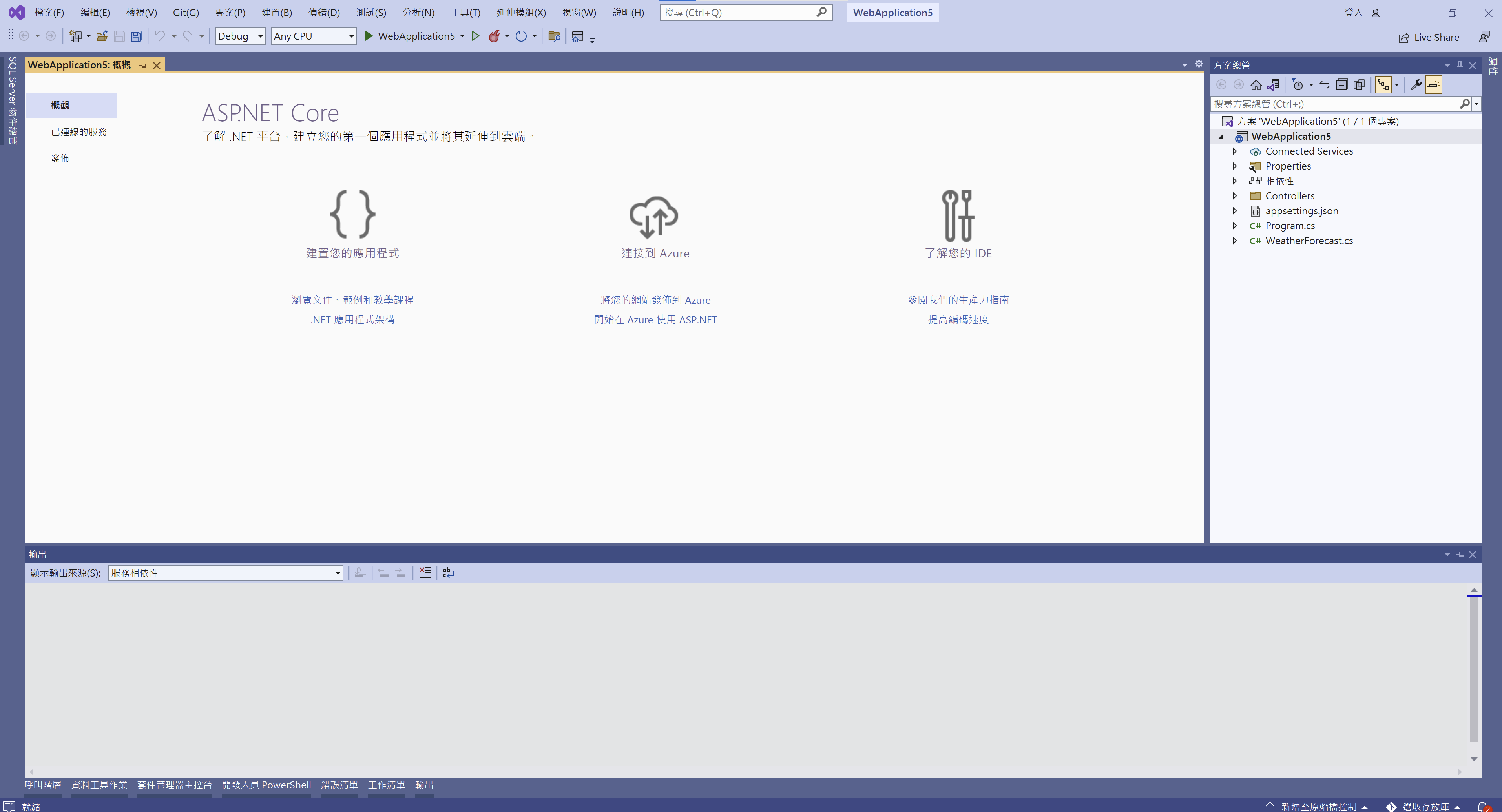Auto-hide the Output panel with the pin icon

(x=1460, y=555)
